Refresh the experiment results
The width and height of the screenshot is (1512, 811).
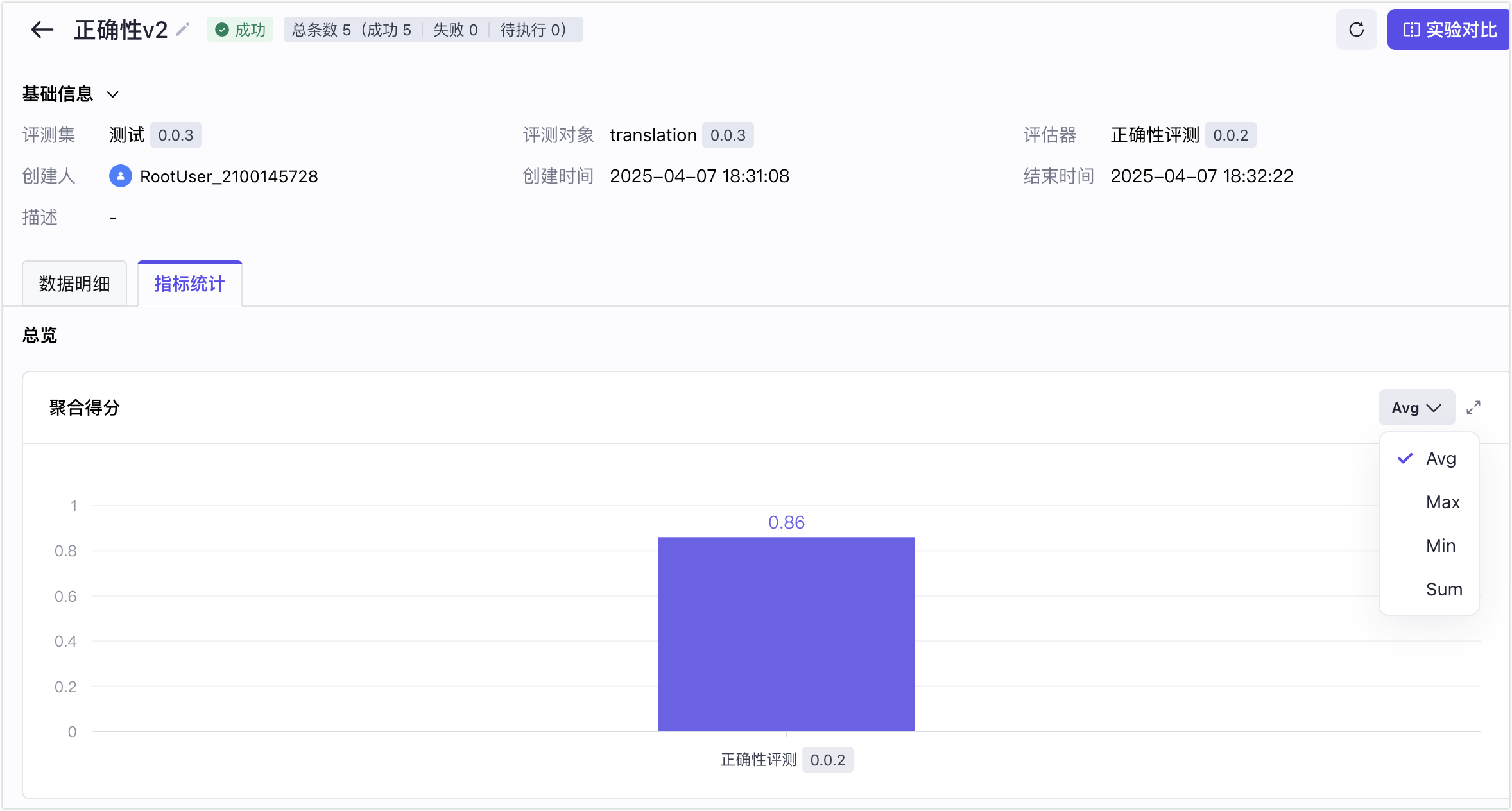click(1356, 30)
